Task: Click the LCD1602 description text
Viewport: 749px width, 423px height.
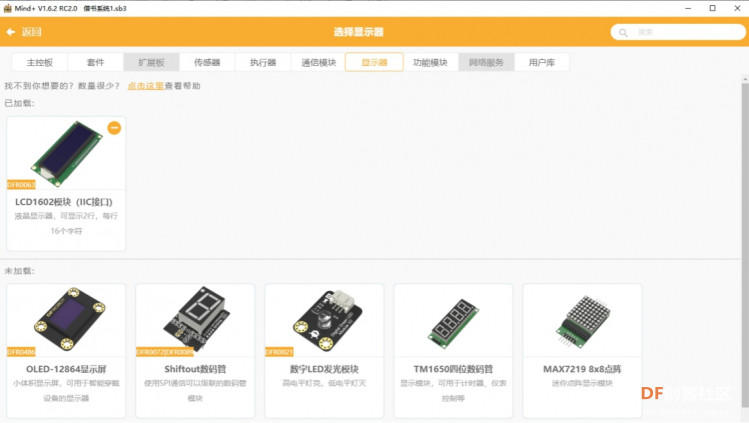Action: (66, 223)
